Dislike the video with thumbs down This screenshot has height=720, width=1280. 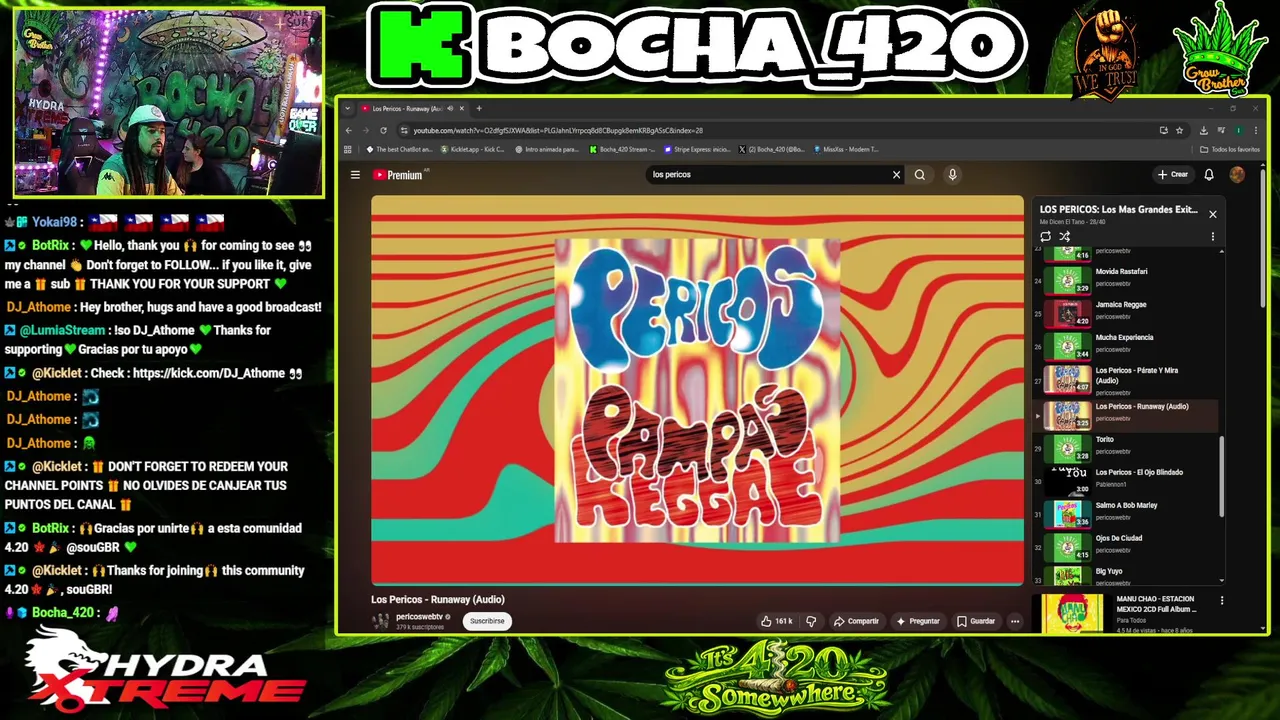click(811, 621)
